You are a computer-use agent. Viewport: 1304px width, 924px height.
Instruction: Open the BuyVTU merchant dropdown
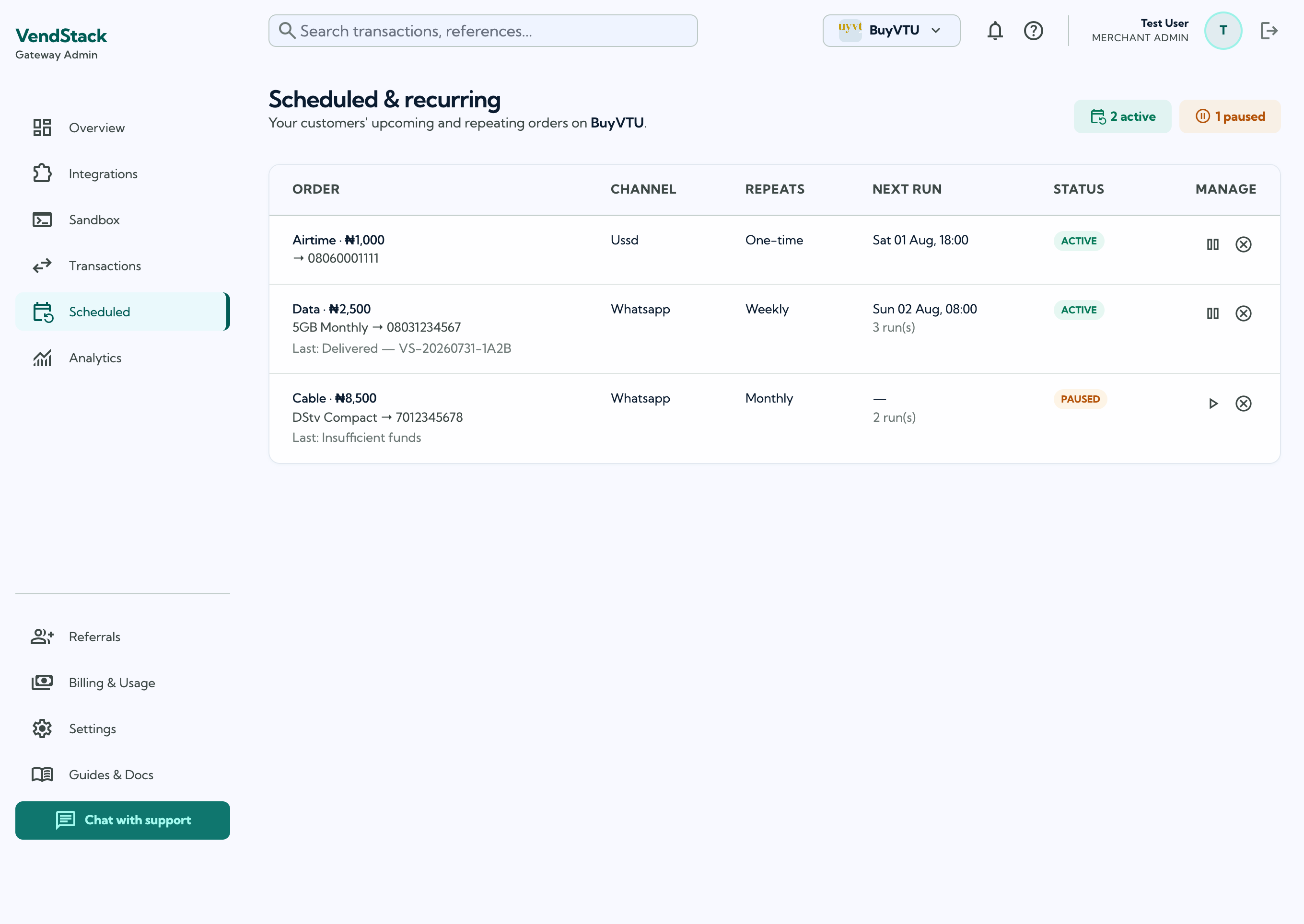point(891,31)
